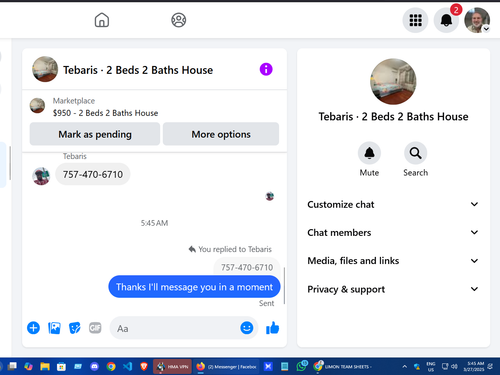Screen dimensions: 500x375
Task: Expand Customize chat section
Action: [393, 204]
